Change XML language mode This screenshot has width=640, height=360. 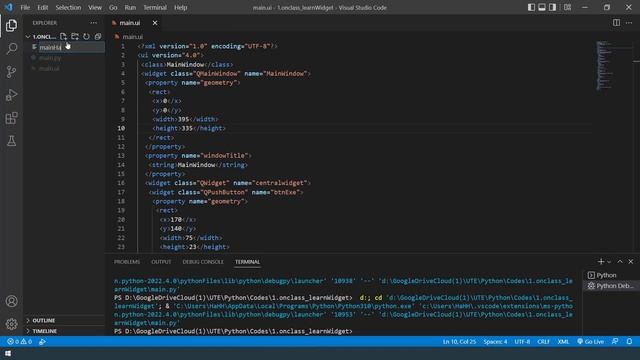pyautogui.click(x=563, y=342)
